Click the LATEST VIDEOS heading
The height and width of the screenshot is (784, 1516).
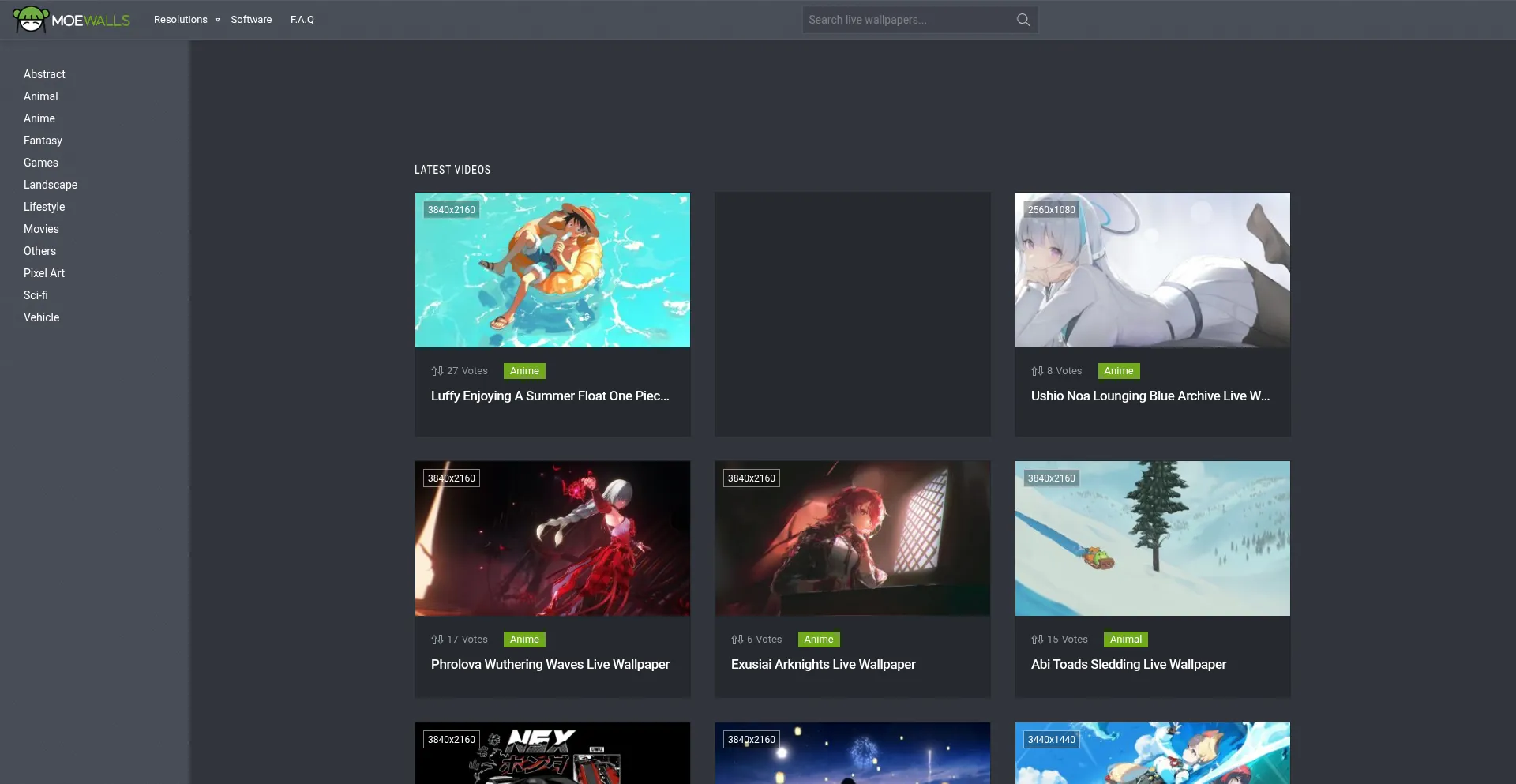[452, 170]
